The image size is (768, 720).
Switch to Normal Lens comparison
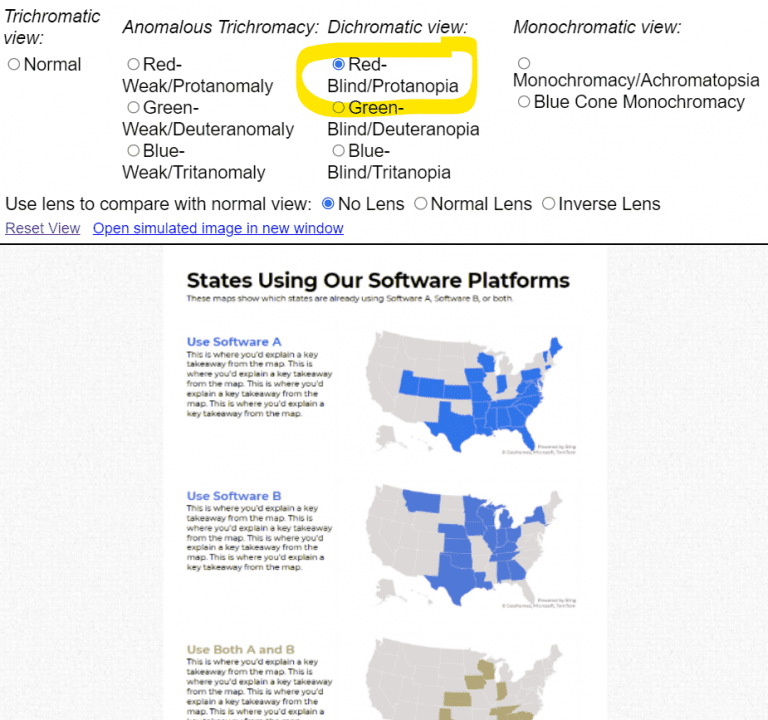click(x=421, y=203)
